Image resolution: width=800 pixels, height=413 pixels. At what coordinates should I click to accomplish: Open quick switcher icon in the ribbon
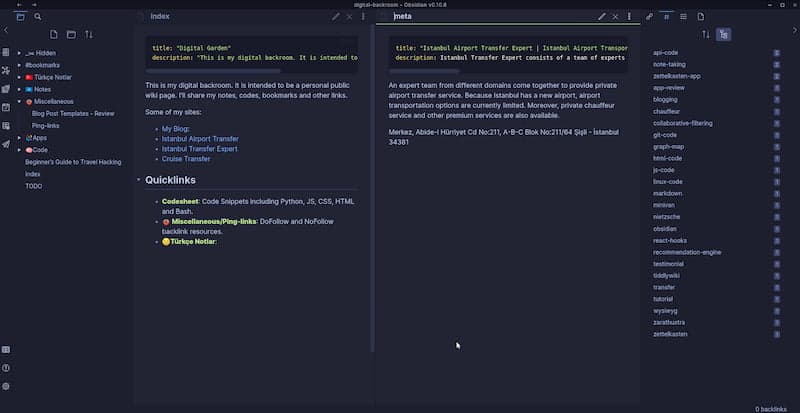[6, 53]
